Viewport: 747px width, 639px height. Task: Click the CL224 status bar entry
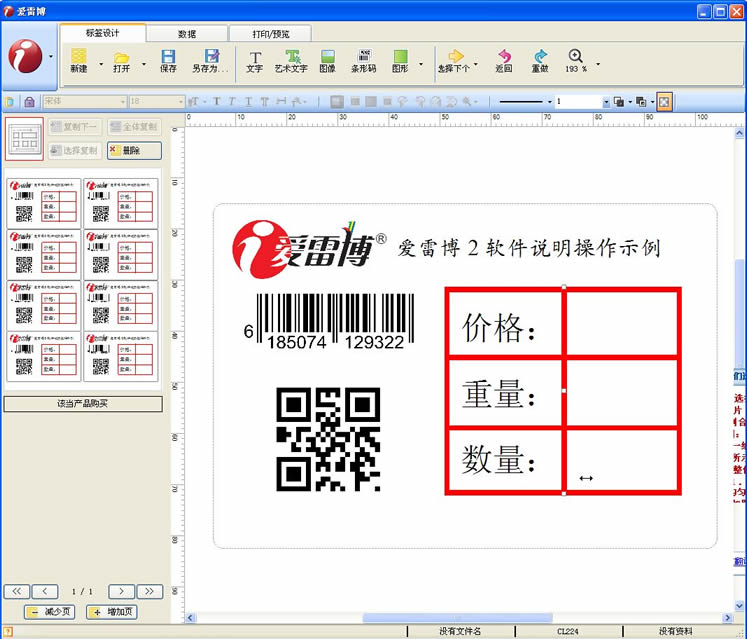point(567,631)
